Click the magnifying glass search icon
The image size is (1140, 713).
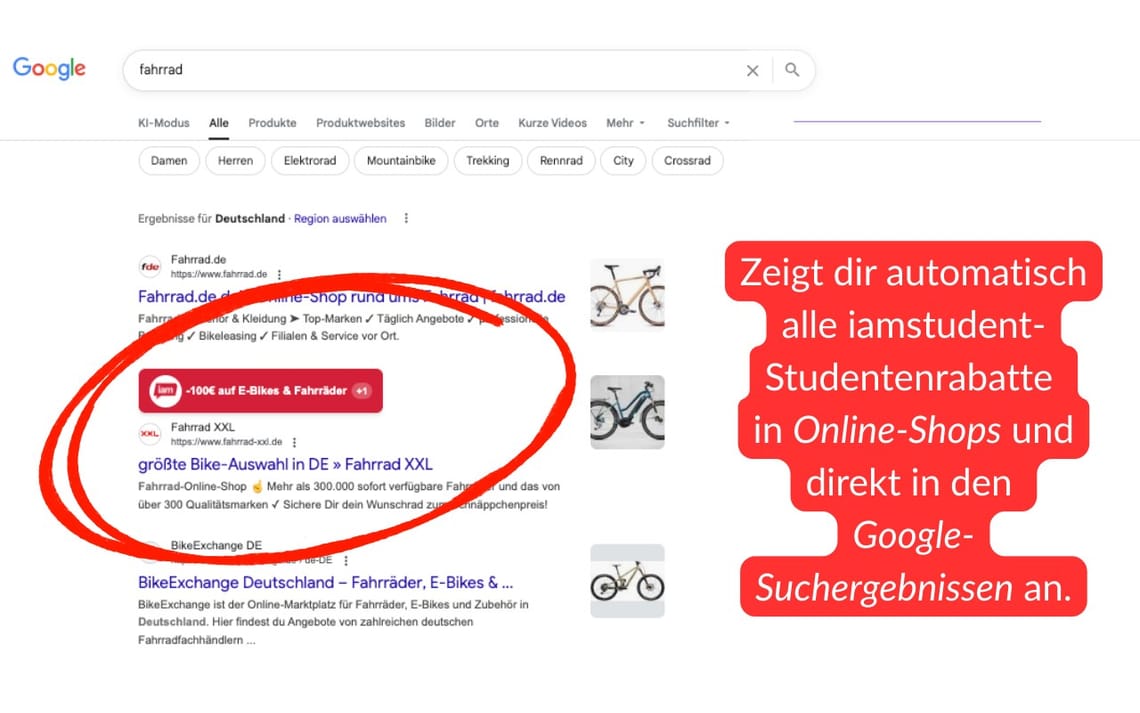pyautogui.click(x=792, y=70)
